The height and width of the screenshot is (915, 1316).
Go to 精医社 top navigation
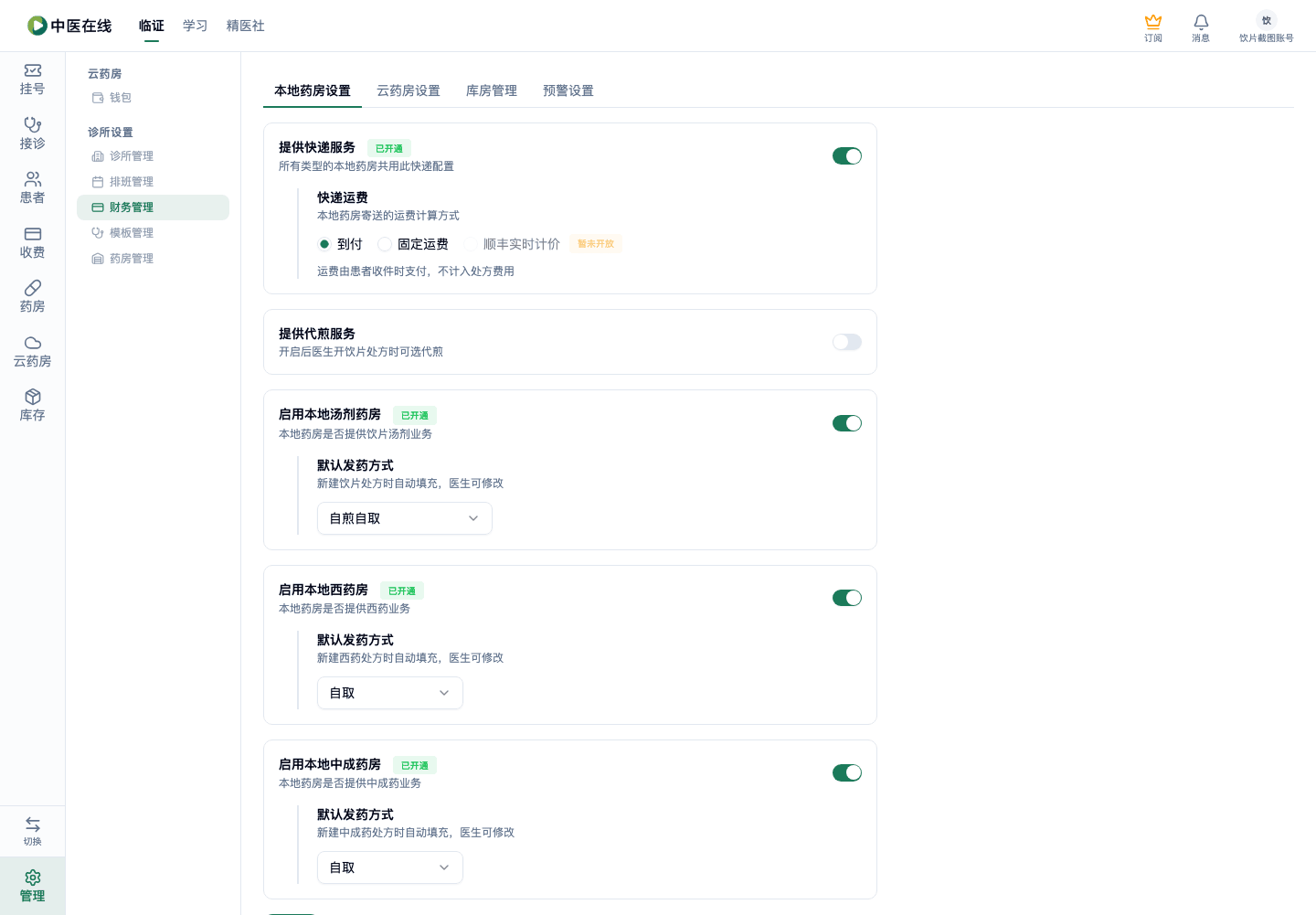pyautogui.click(x=246, y=26)
